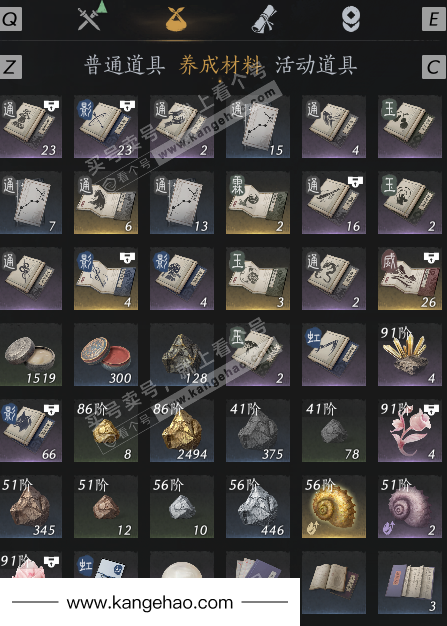Select the red ink paste tin with 300

(x=106, y=355)
